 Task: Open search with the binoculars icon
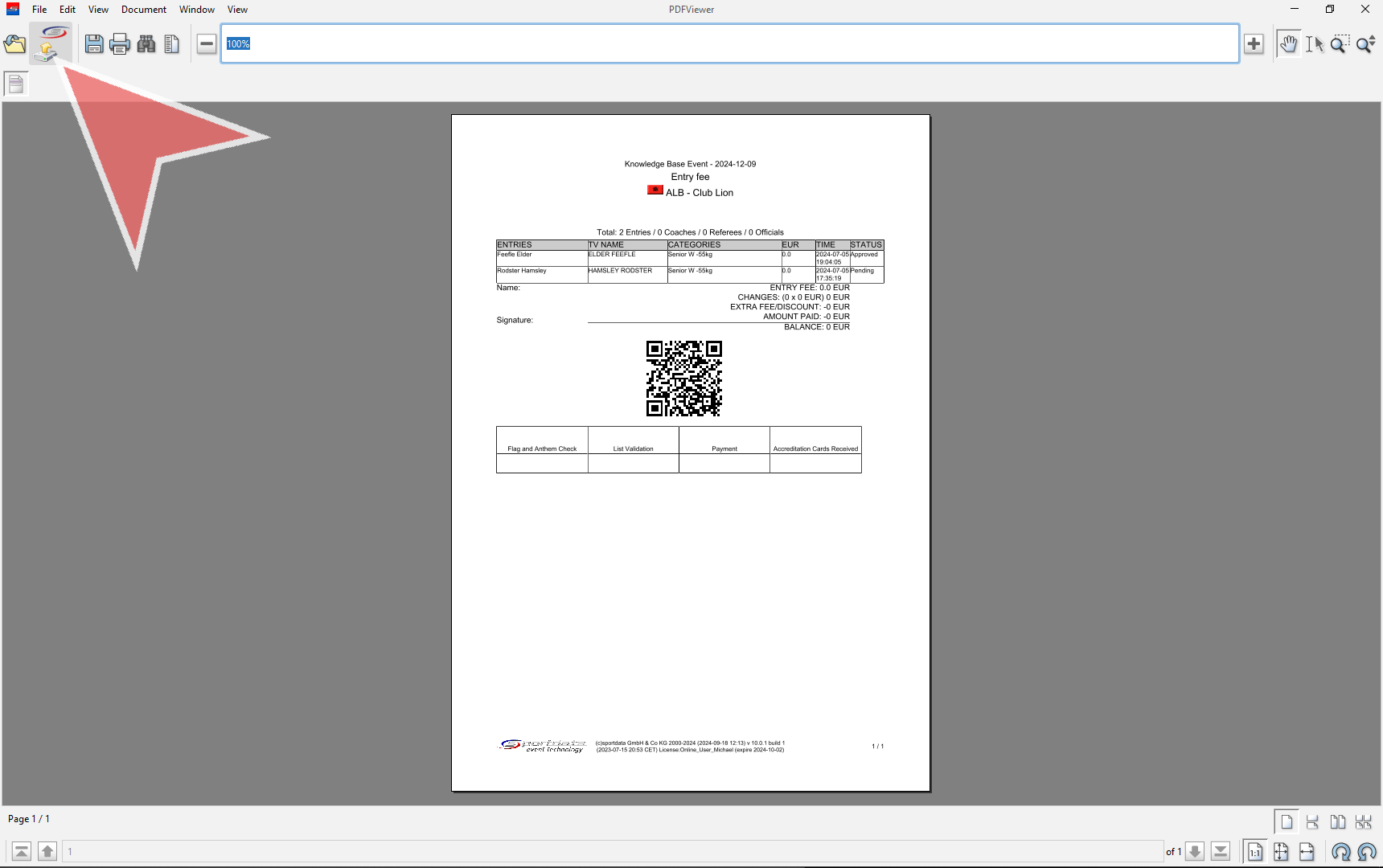pos(146,44)
